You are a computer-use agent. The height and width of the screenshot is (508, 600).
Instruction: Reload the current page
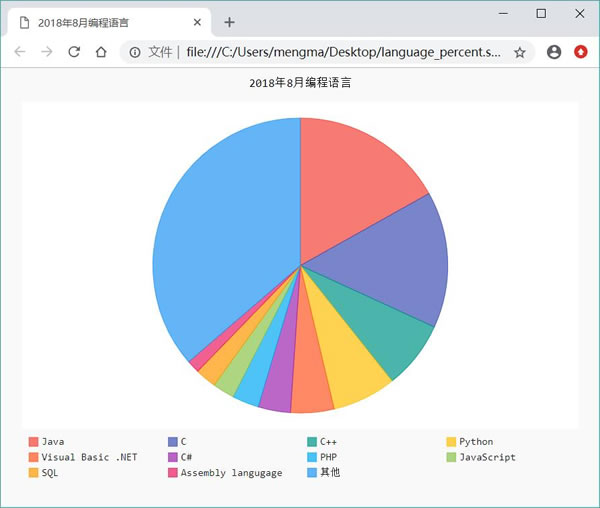tap(74, 52)
